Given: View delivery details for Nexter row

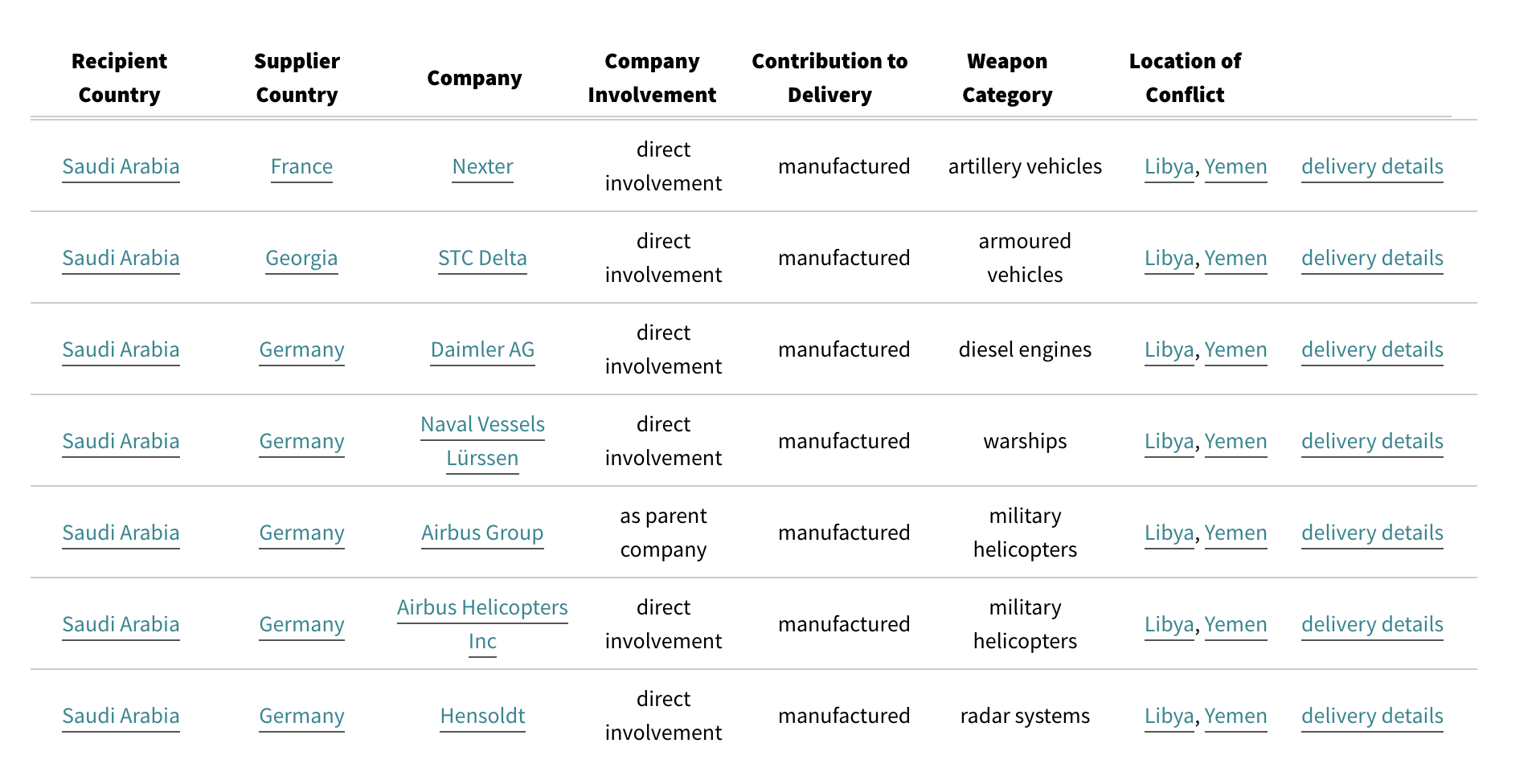Looking at the screenshot, I should pos(1372,166).
